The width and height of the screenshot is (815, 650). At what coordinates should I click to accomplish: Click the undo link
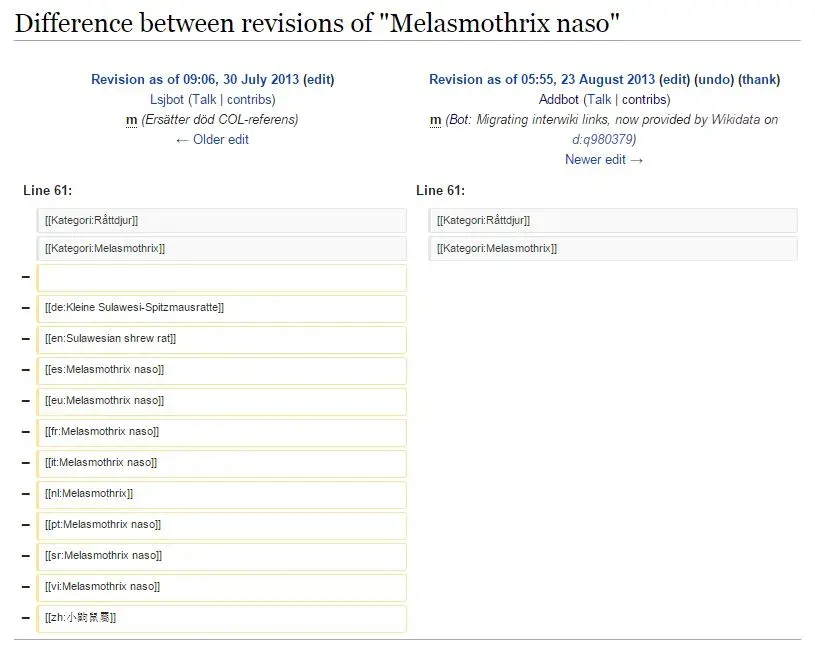point(714,79)
